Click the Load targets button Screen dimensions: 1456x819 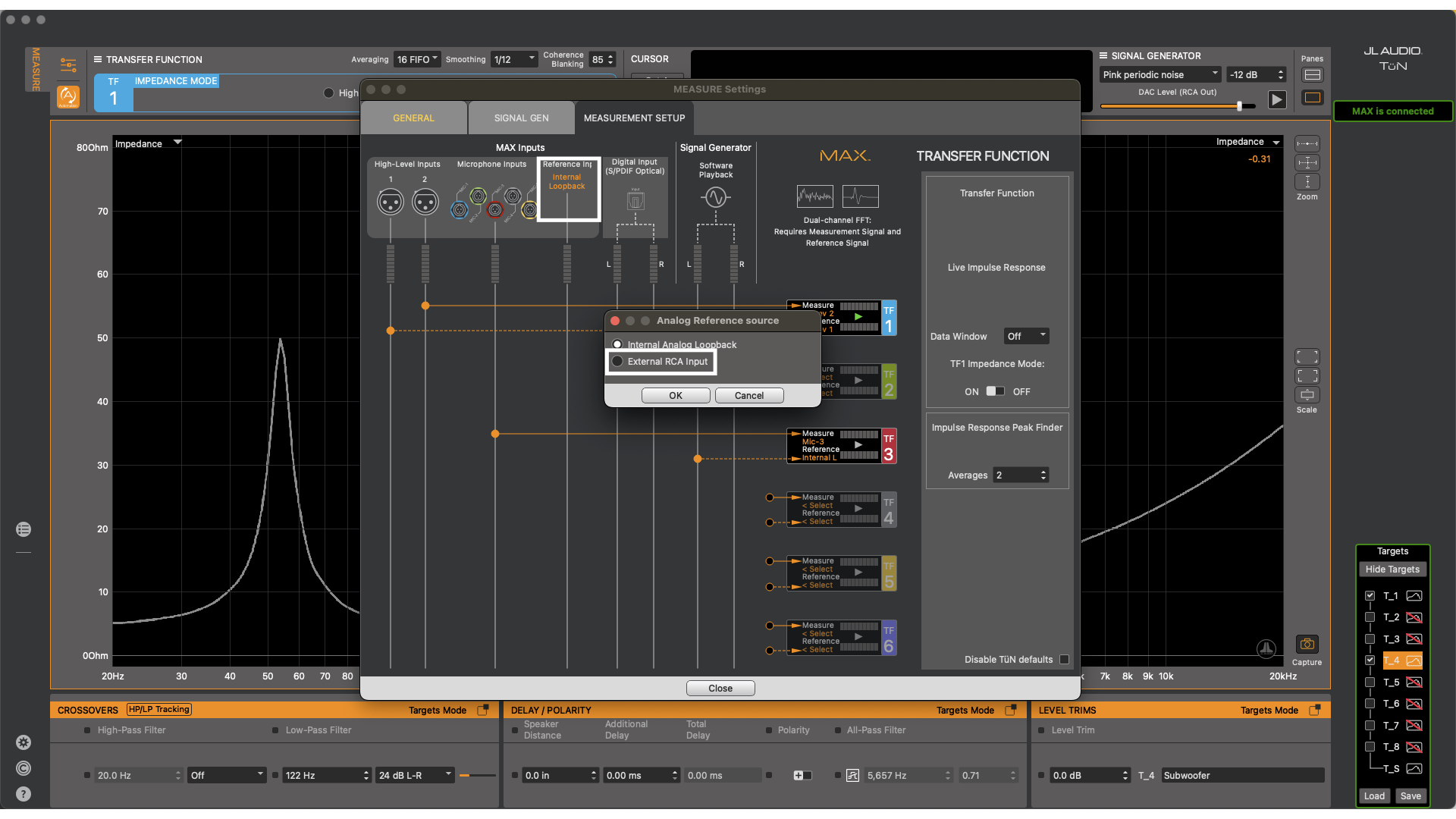pos(1373,796)
